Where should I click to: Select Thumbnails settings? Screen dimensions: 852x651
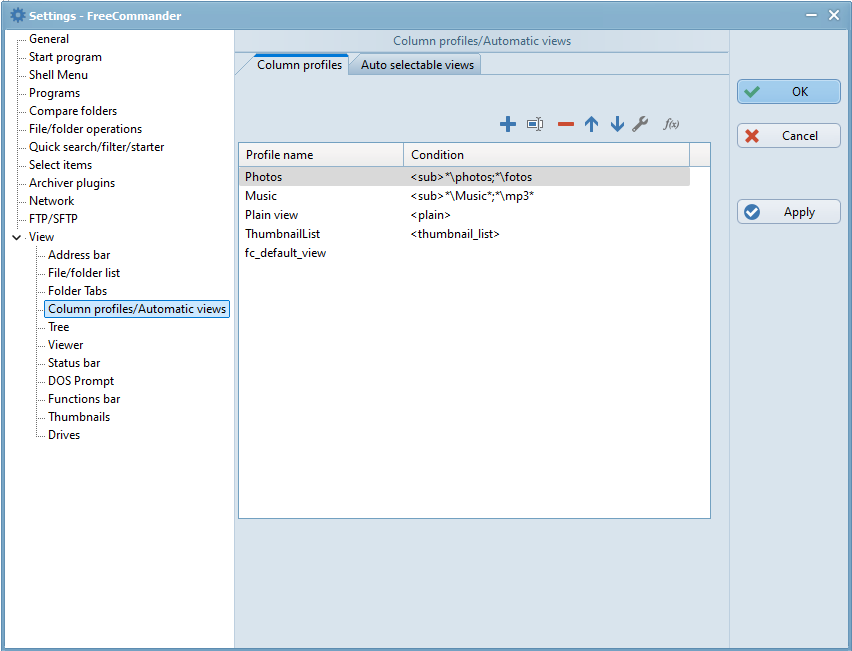[x=79, y=417]
